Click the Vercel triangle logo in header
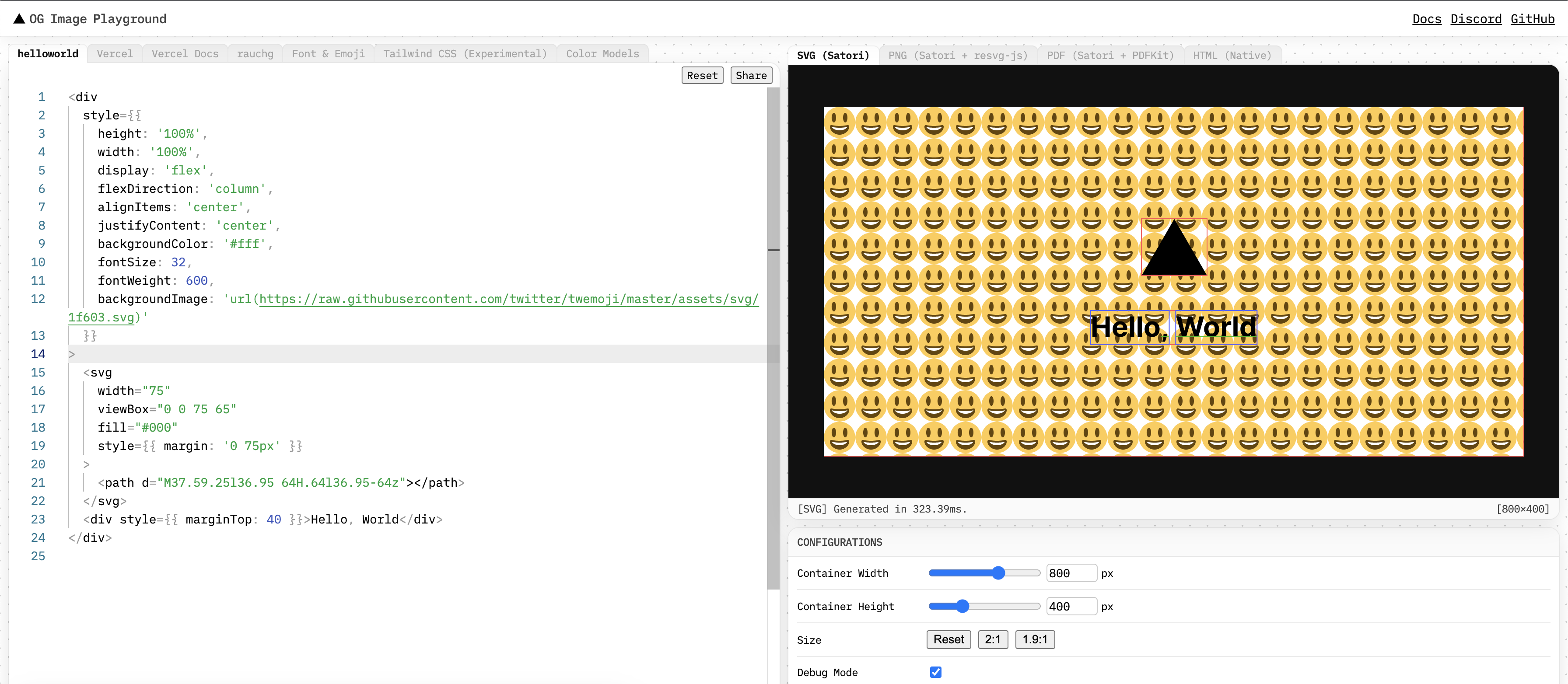Image resolution: width=1568 pixels, height=684 pixels. tap(20, 19)
